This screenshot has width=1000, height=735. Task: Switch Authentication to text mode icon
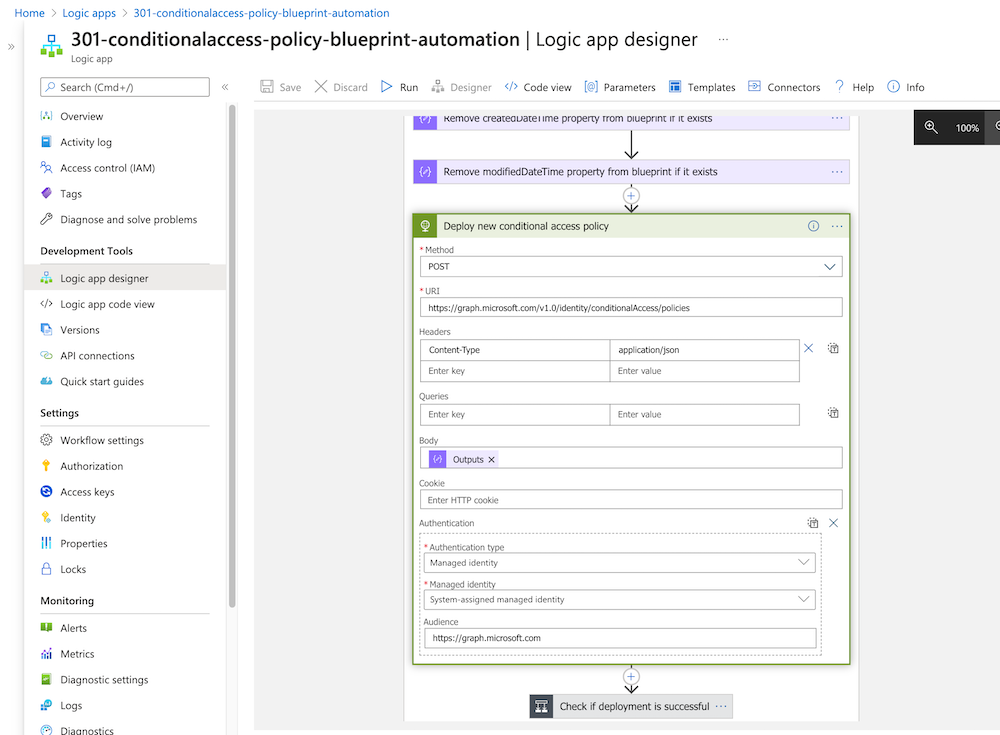(812, 523)
